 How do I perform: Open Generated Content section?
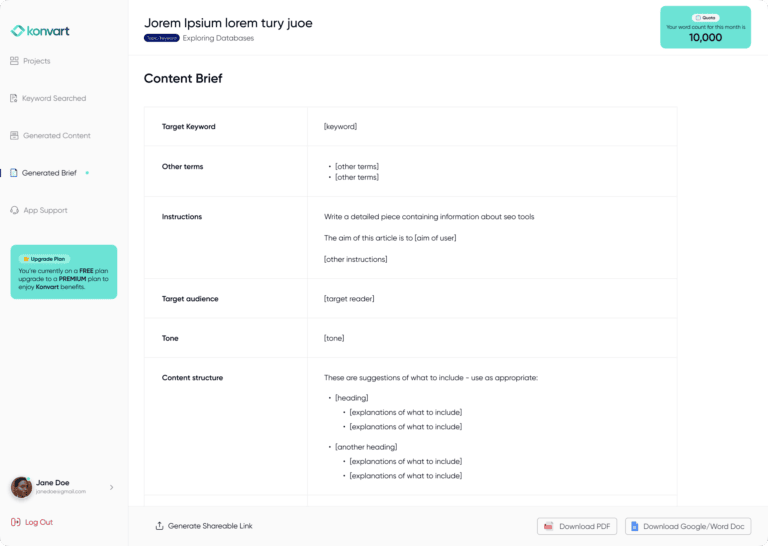[x=56, y=135]
